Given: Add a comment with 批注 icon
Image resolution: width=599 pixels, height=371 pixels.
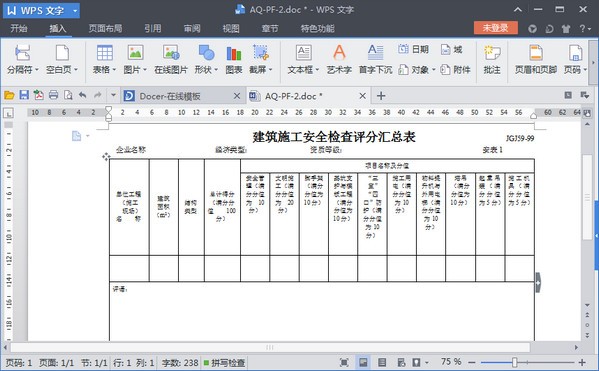Looking at the screenshot, I should (x=492, y=58).
